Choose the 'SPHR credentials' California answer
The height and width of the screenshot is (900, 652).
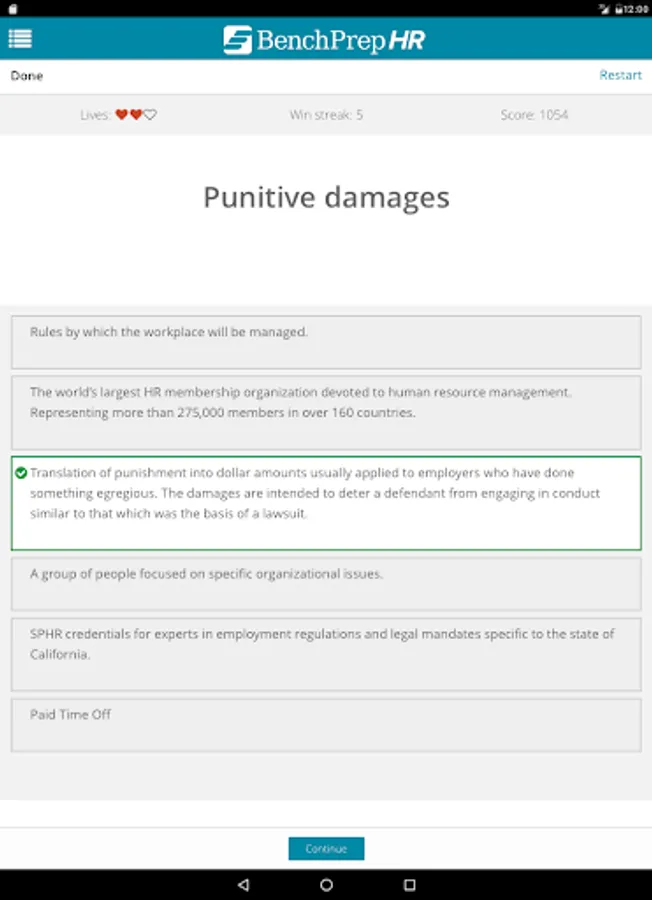tap(326, 654)
